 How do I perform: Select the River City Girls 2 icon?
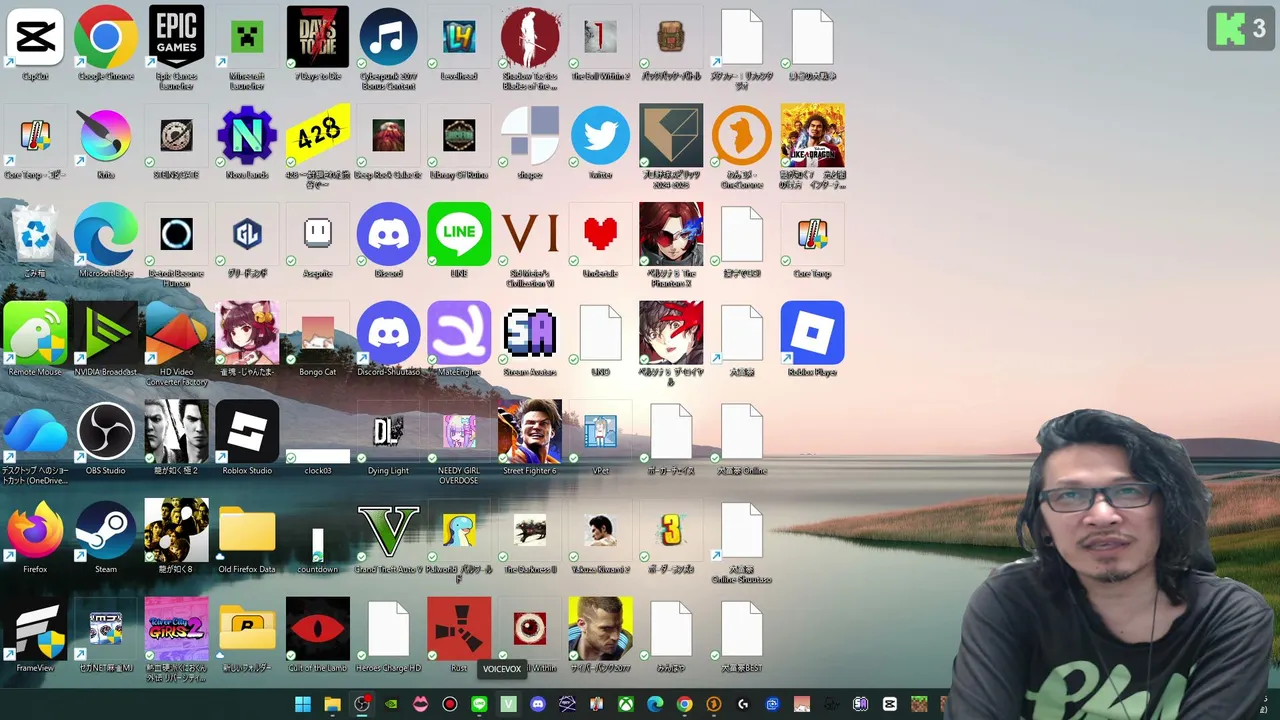(177, 629)
